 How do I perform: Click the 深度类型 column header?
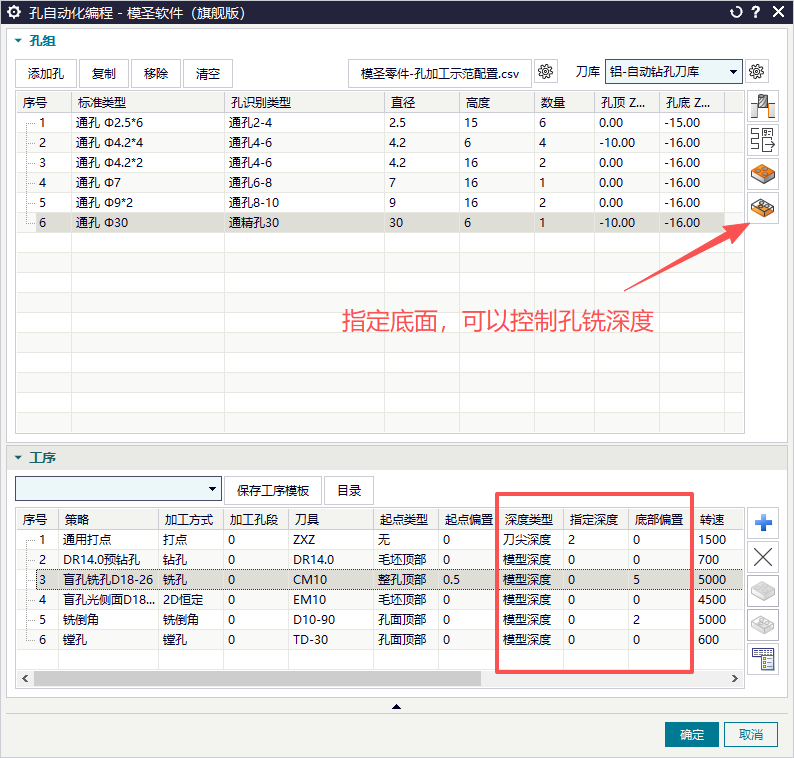(531, 520)
